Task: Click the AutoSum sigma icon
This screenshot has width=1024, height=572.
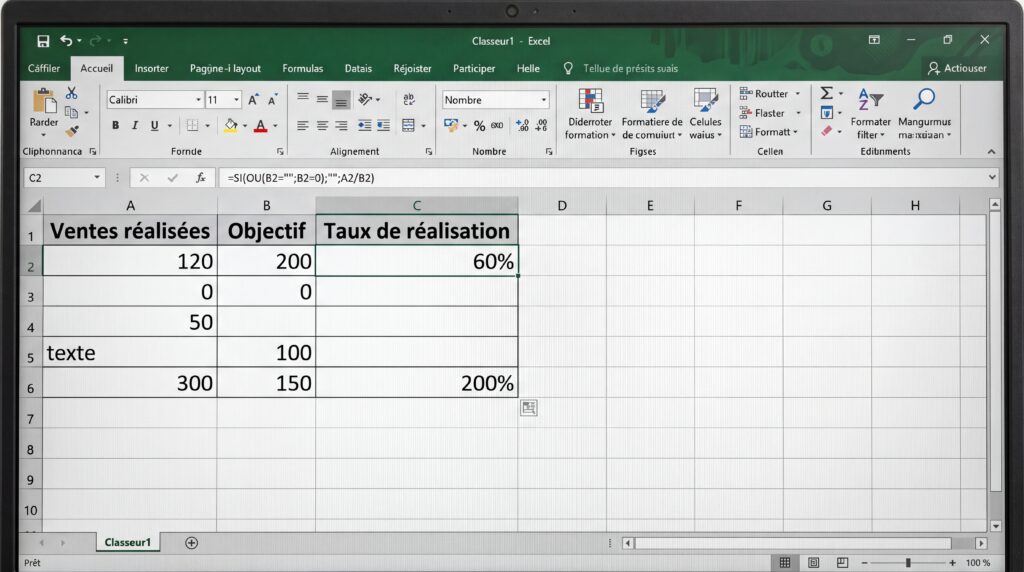Action: (827, 93)
